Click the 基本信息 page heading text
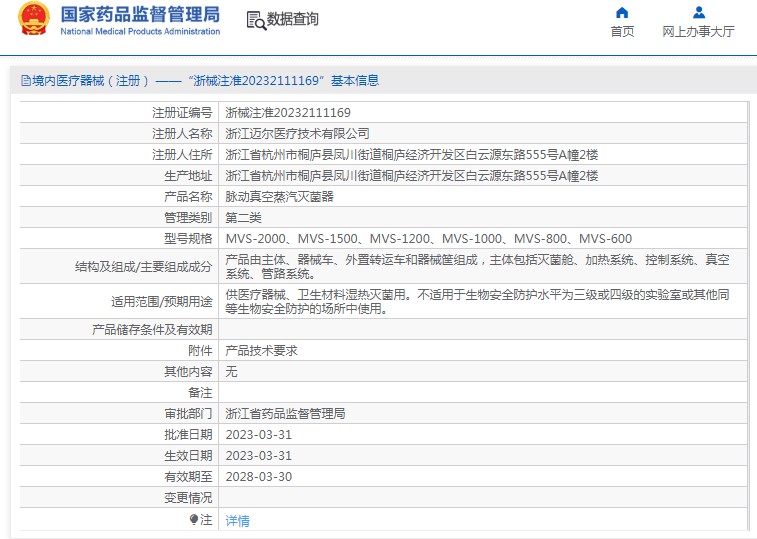The image size is (757, 539). point(355,81)
